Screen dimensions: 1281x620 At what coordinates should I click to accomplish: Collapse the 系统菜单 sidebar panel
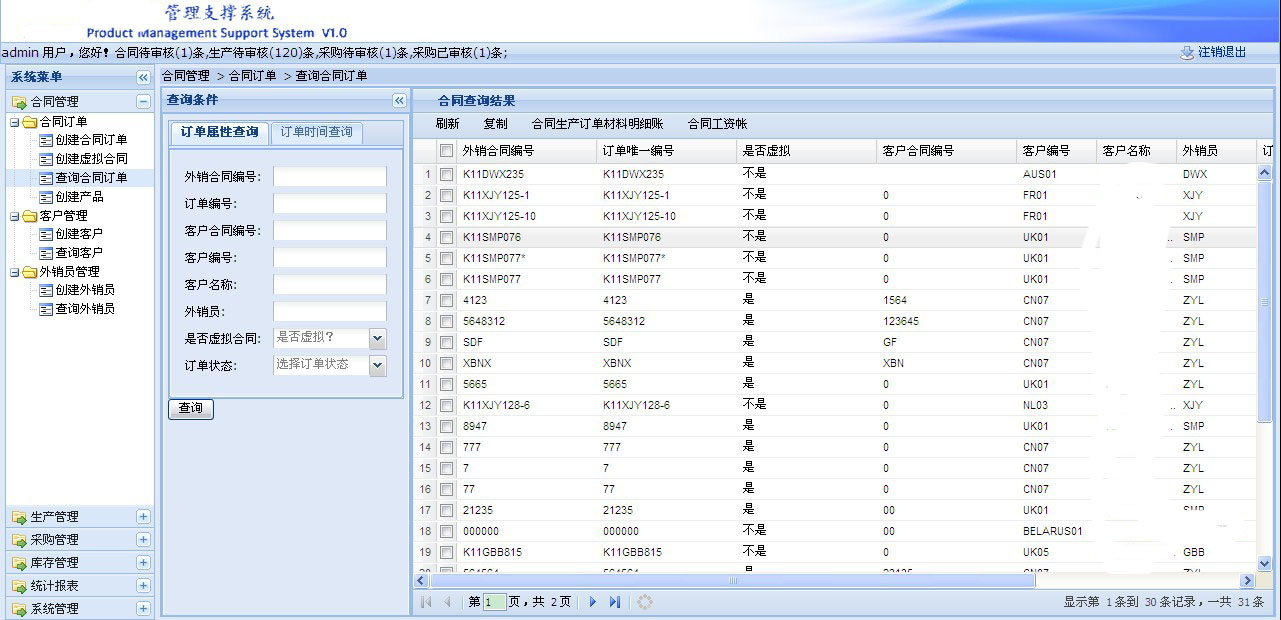(x=143, y=77)
